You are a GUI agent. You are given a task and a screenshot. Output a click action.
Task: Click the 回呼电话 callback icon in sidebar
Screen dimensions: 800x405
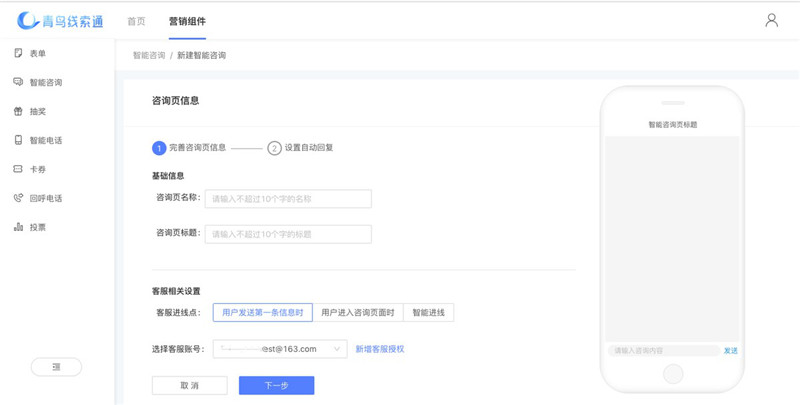click(18, 198)
